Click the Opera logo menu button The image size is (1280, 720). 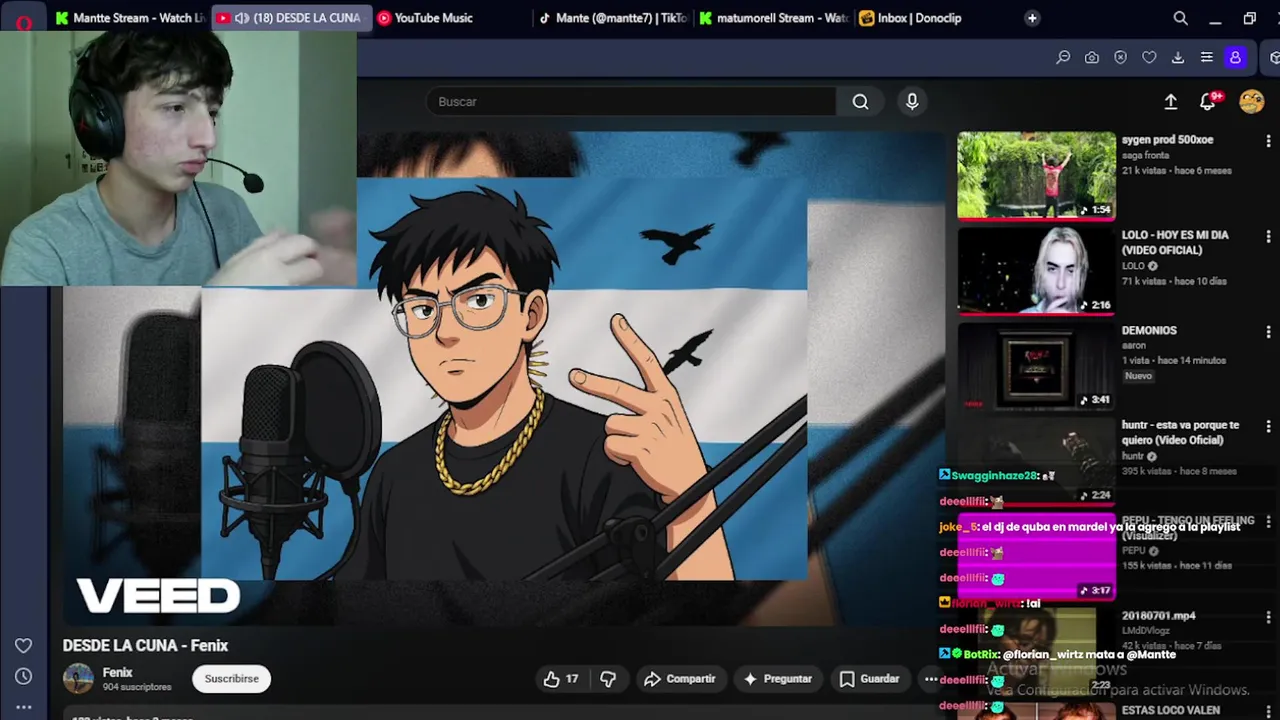[x=24, y=20]
